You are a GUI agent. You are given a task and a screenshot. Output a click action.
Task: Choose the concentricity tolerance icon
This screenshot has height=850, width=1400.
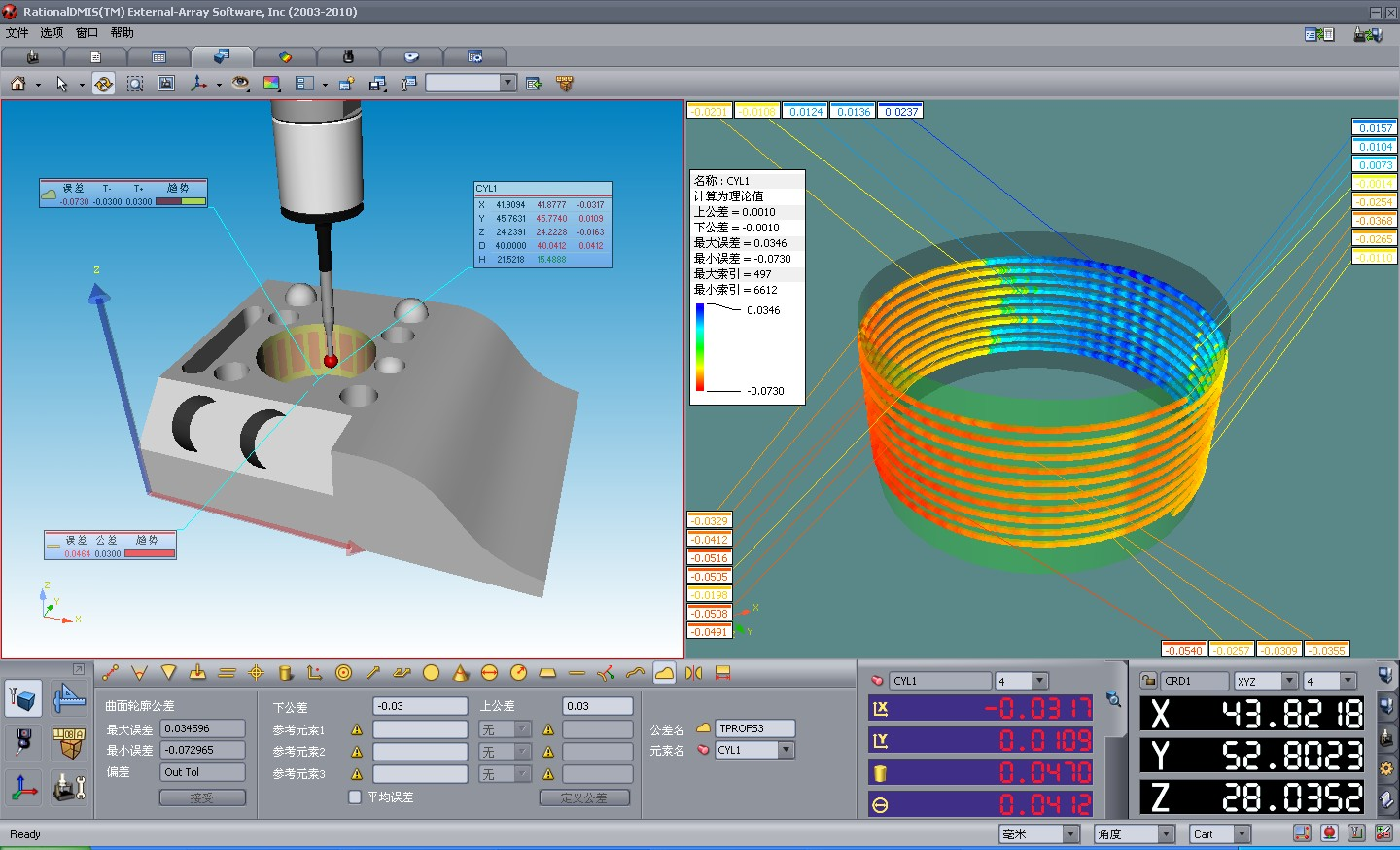coord(343,673)
